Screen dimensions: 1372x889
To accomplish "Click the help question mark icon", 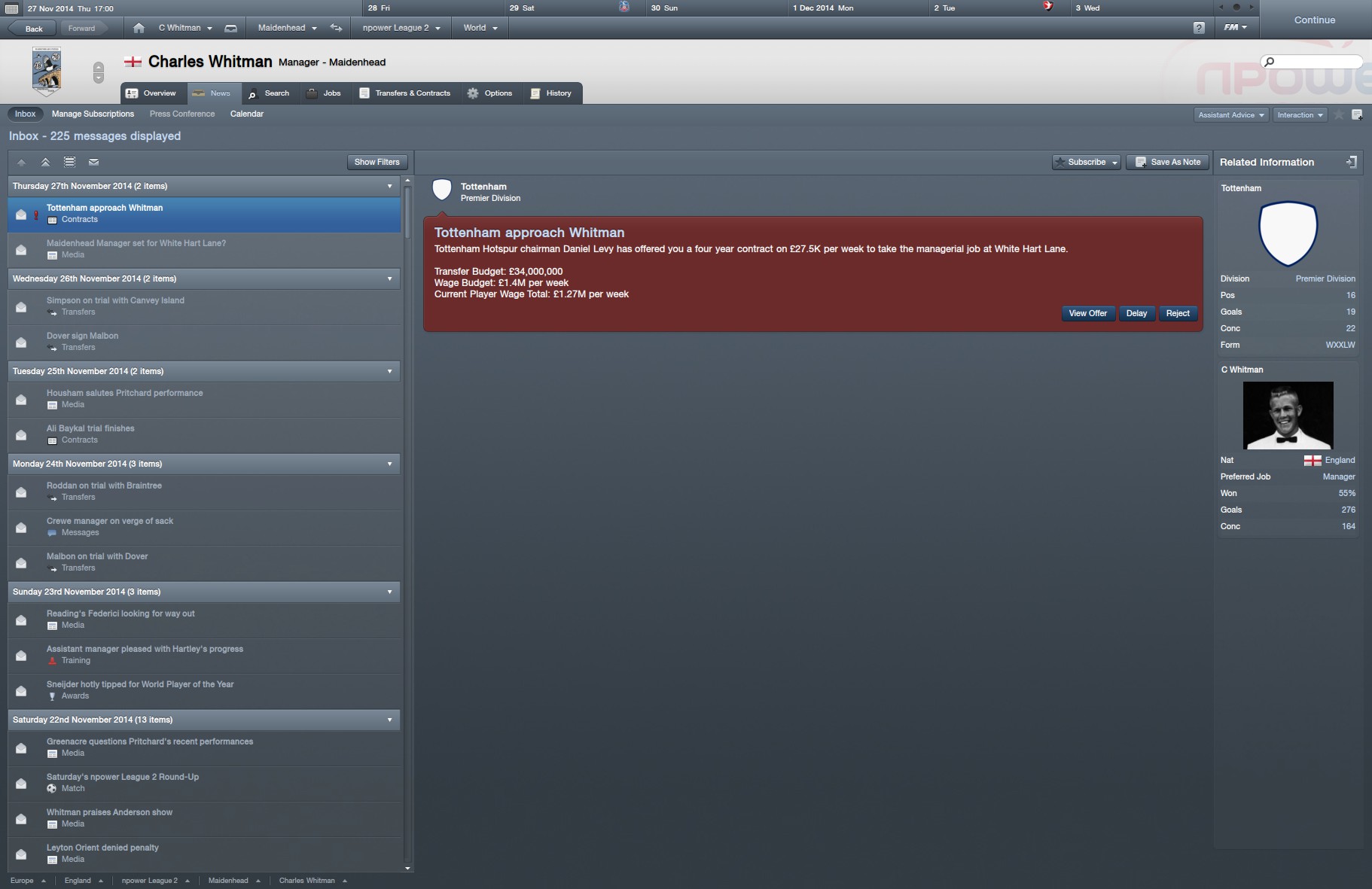I will pos(1199,28).
